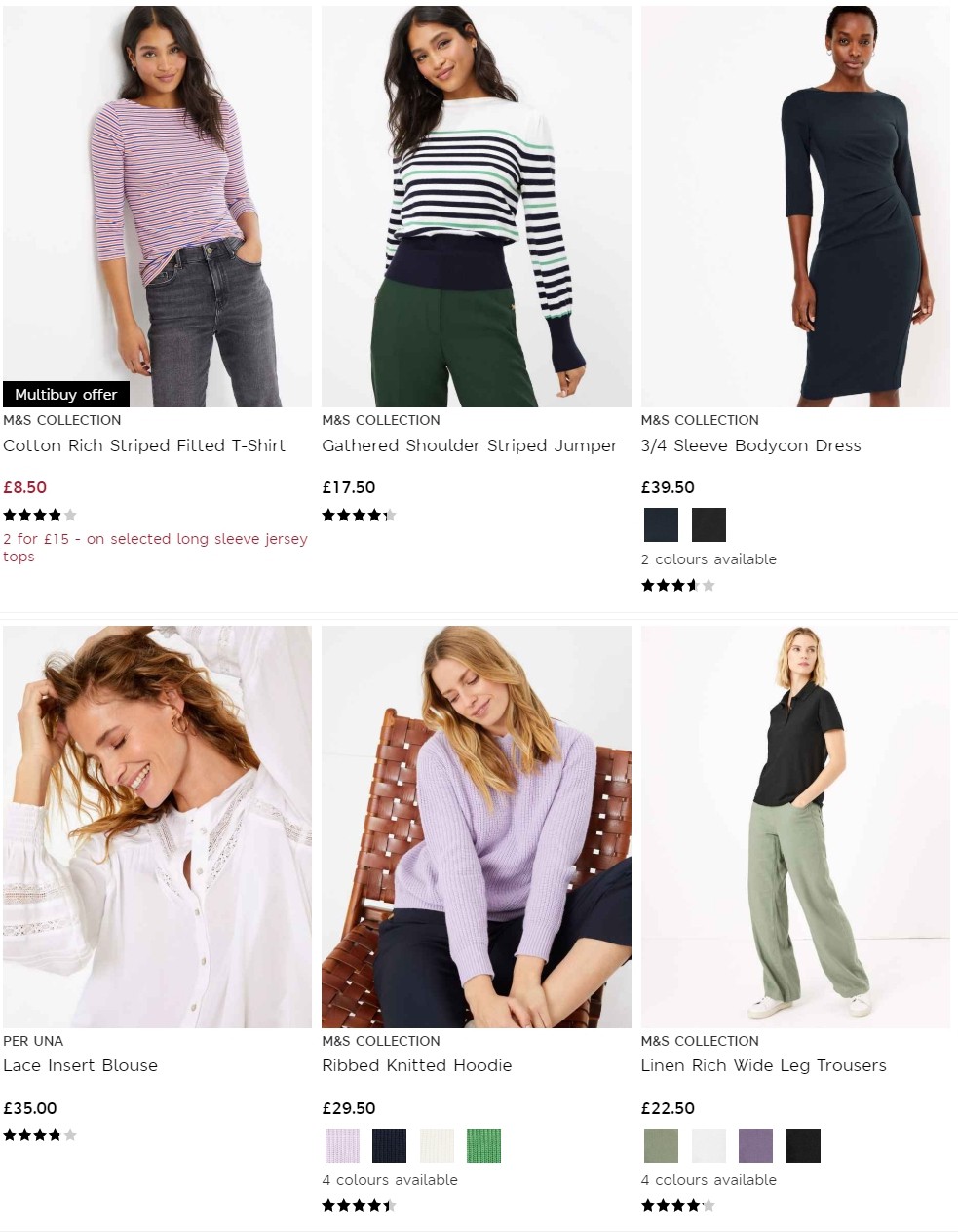Select the black colour for the 3/4 Sleeve Bodycon Dress
The image size is (958, 1232).
point(709,524)
